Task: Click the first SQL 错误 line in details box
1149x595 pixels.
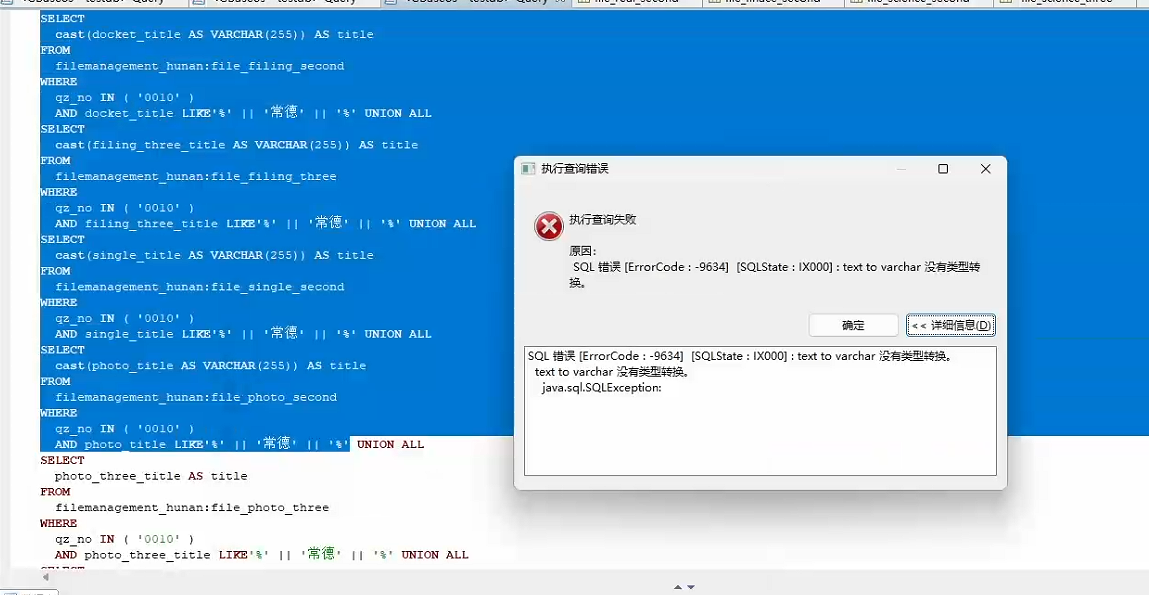Action: [739, 357]
